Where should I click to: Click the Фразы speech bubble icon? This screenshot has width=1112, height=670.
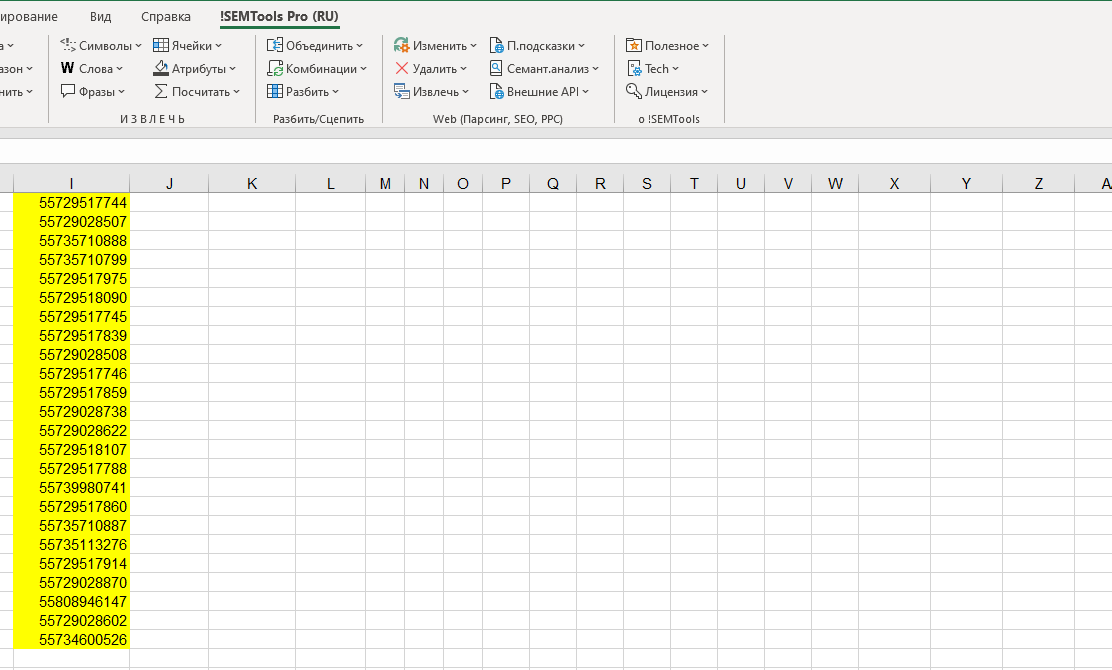click(x=68, y=91)
